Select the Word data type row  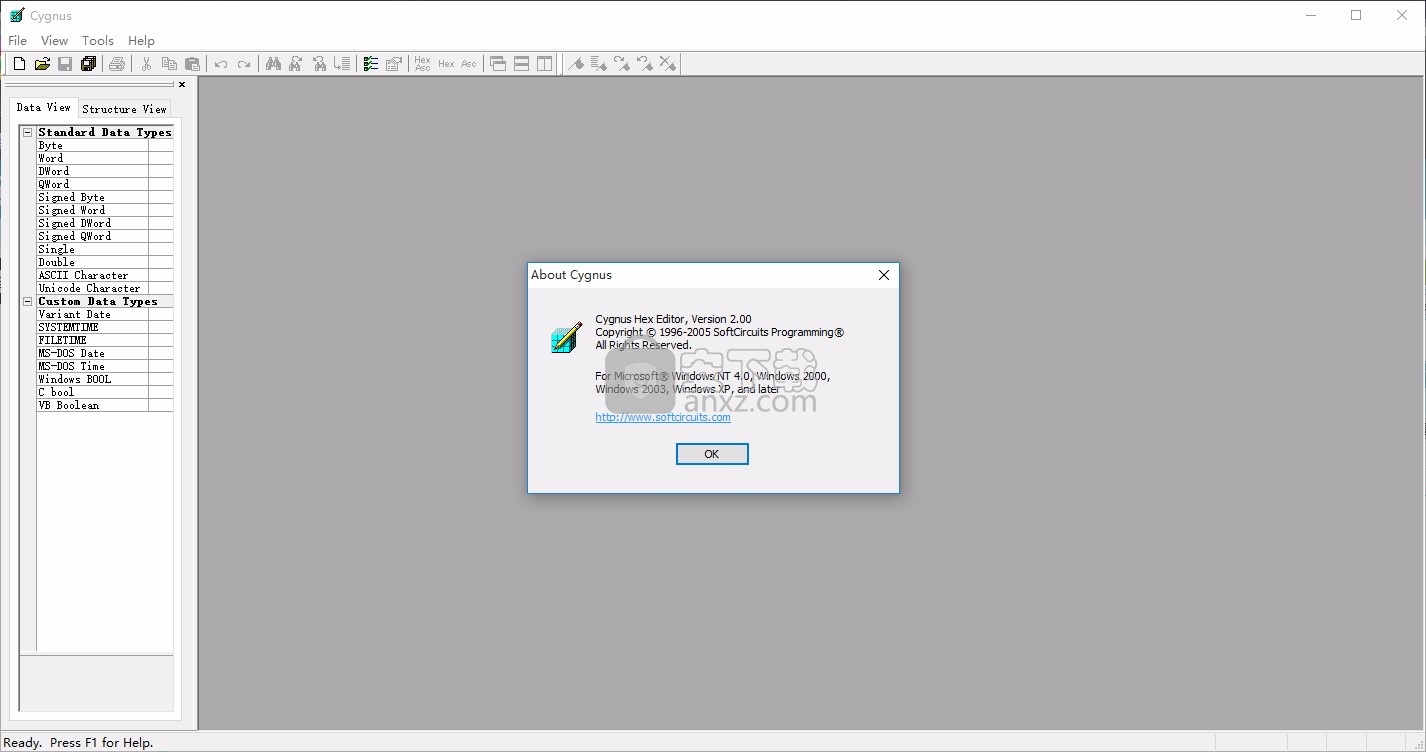coord(105,158)
